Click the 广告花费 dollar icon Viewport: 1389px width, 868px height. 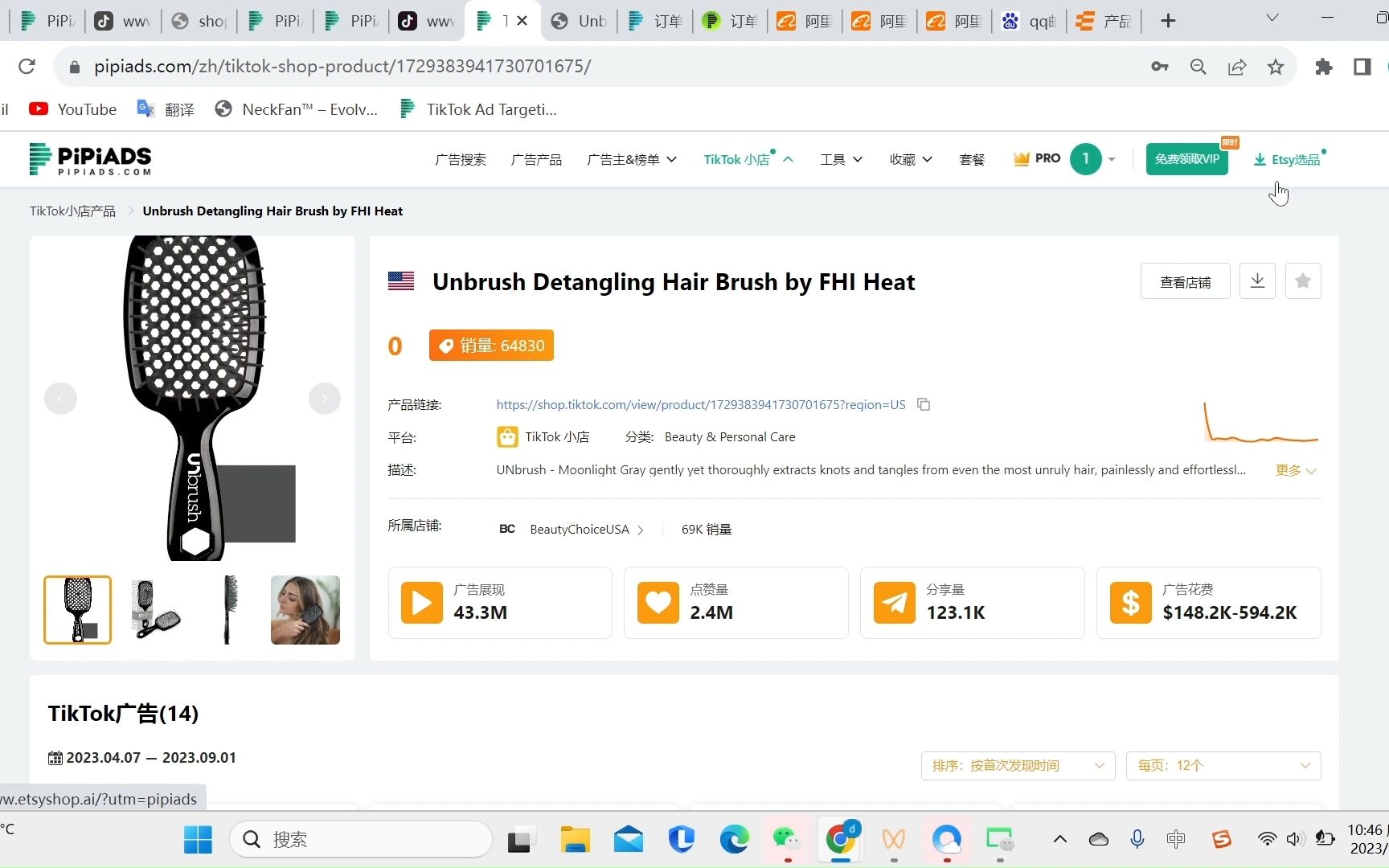coord(1131,603)
